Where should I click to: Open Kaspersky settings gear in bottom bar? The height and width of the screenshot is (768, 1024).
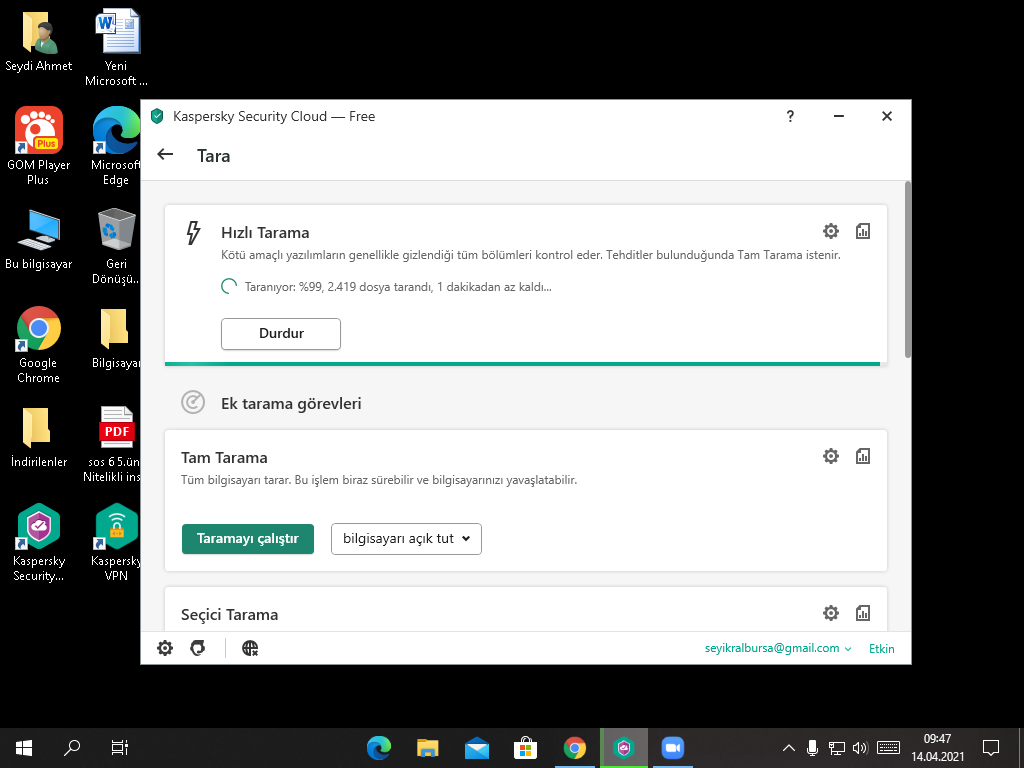[165, 648]
